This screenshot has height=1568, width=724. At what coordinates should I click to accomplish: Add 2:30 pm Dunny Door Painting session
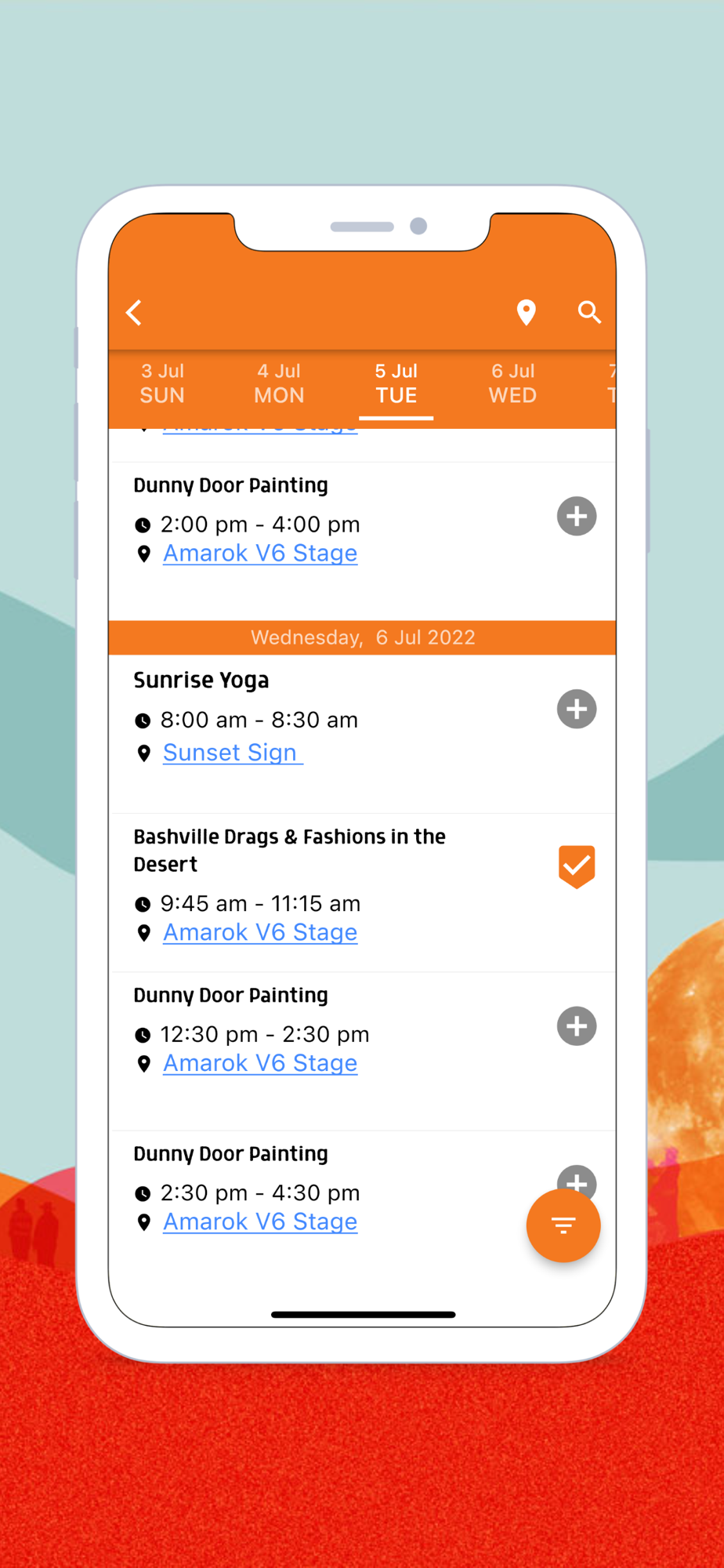pos(577,1175)
